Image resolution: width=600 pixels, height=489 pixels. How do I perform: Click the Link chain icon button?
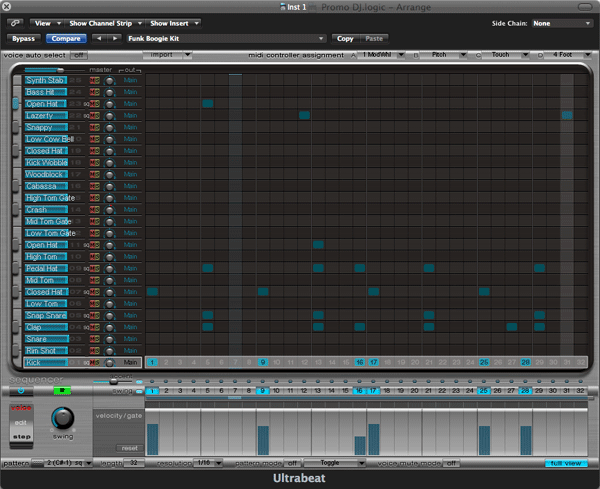pos(15,23)
